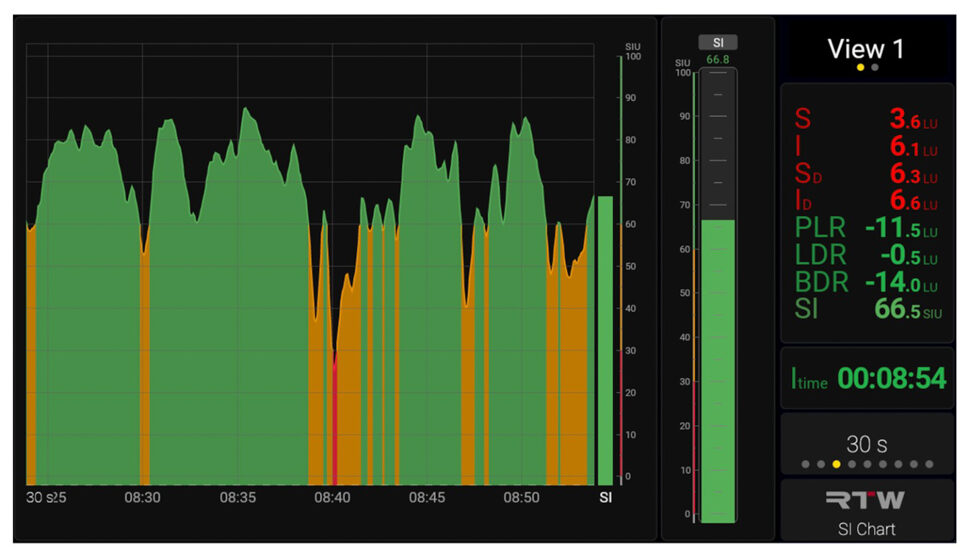This screenshot has width=970, height=555.
Task: Tap the 30 s time range setting
Action: pos(866,444)
